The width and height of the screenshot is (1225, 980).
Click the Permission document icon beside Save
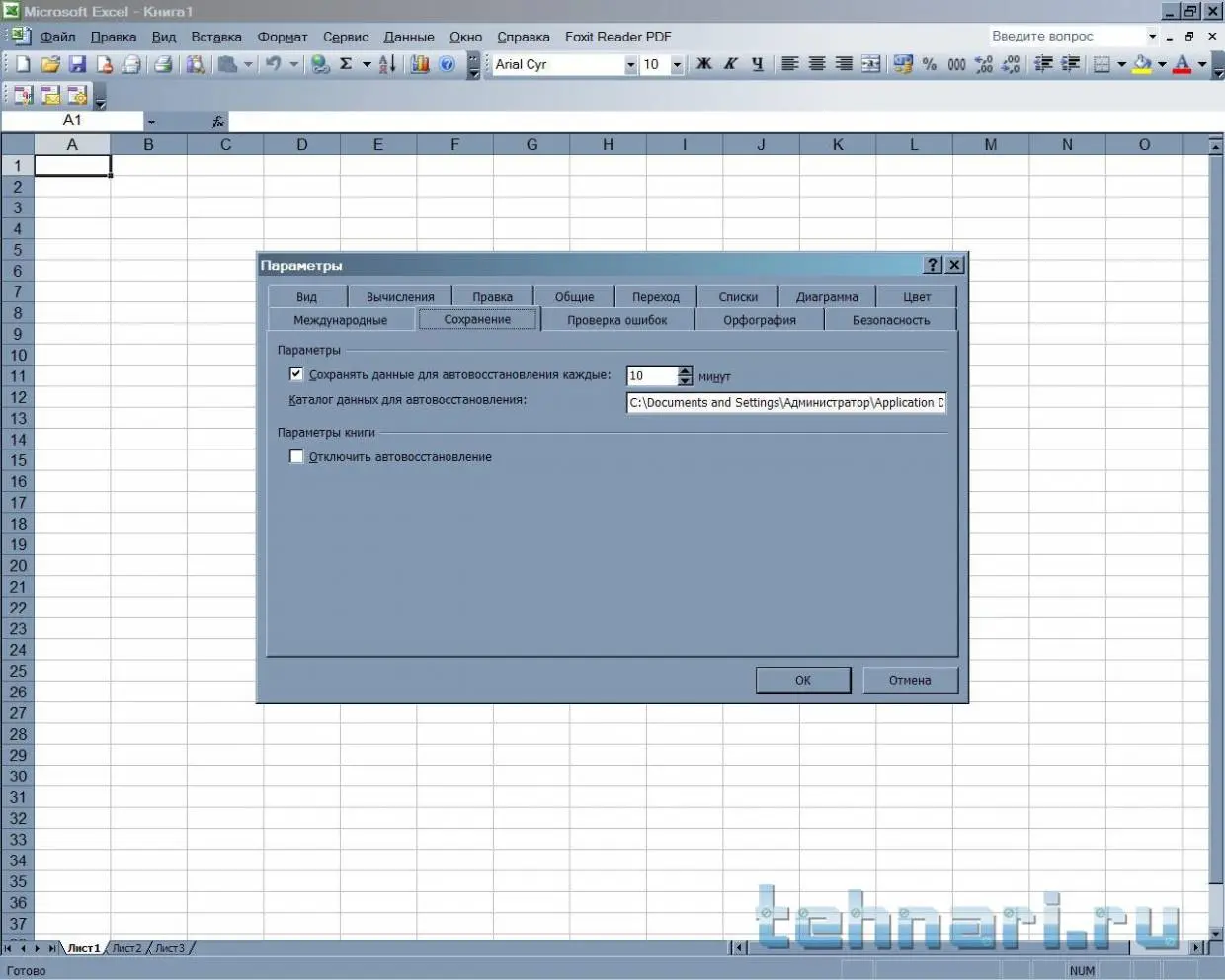pyautogui.click(x=104, y=64)
